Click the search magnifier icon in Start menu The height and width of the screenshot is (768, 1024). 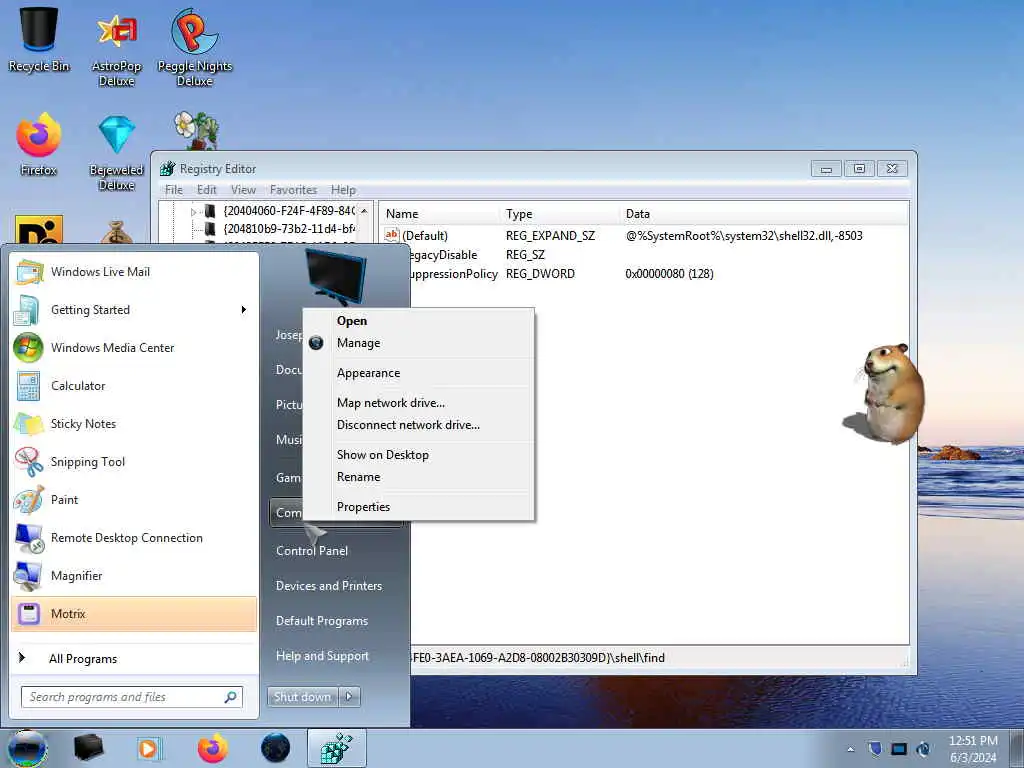231,697
